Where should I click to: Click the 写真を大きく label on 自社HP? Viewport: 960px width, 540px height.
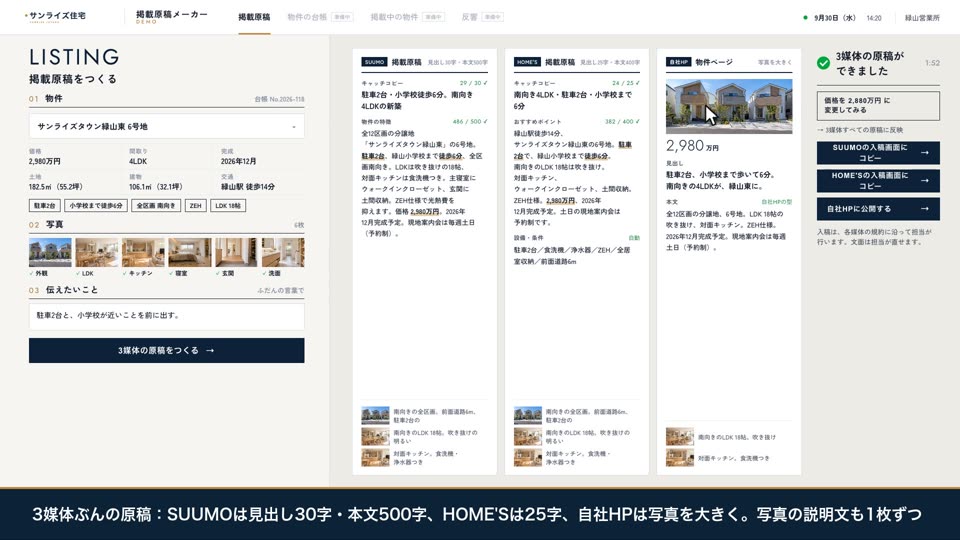(774, 62)
